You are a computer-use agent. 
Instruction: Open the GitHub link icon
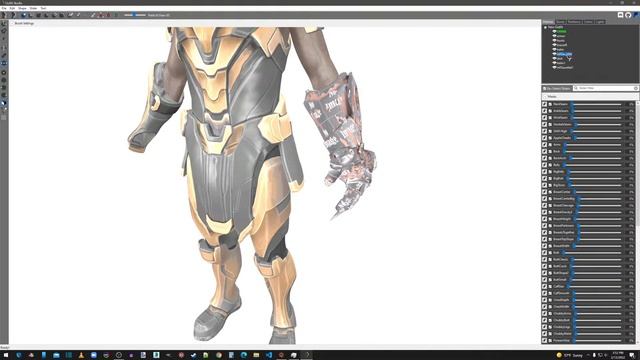tap(628, 15)
